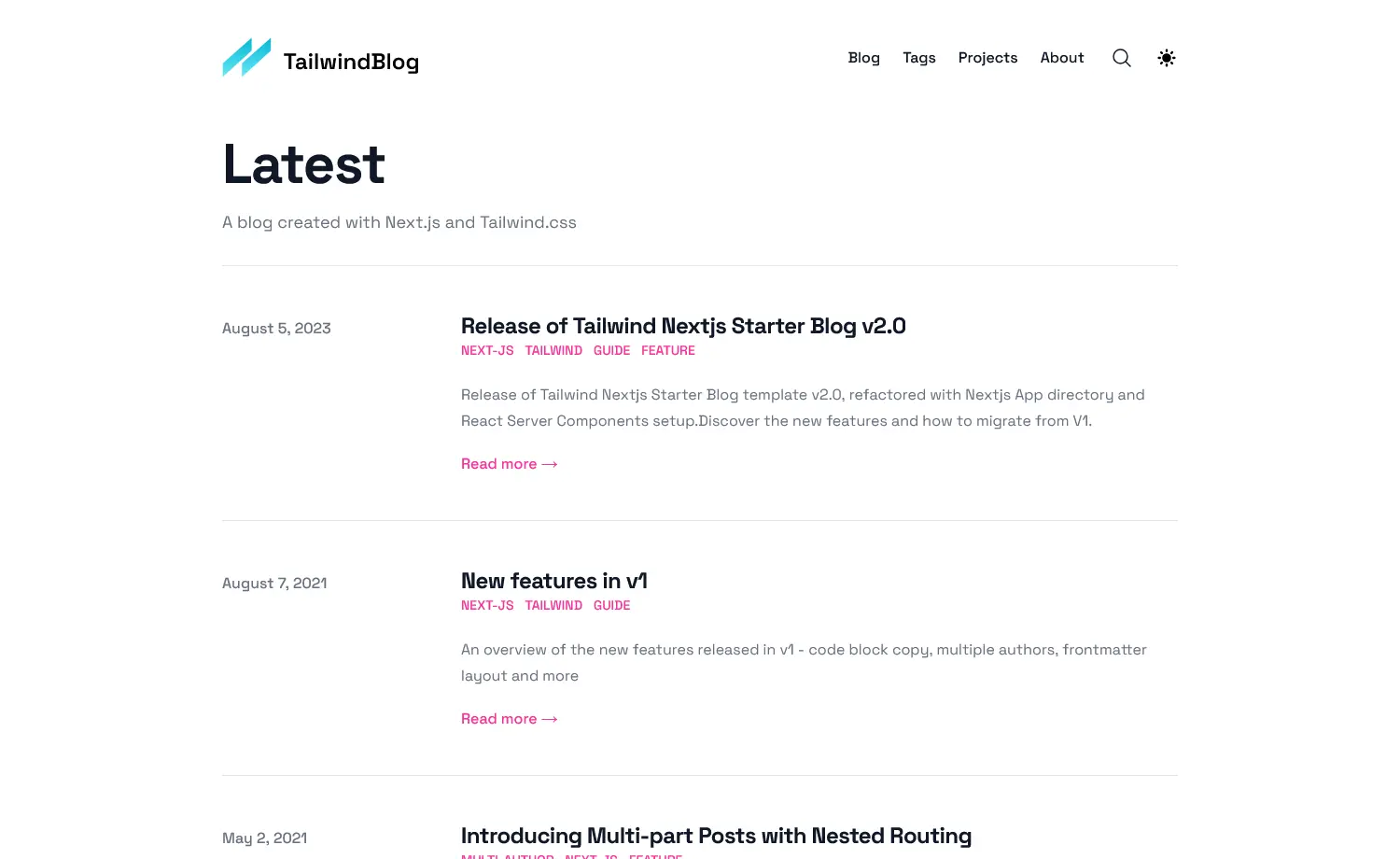Open the 'New features in v1' post

coord(553,581)
